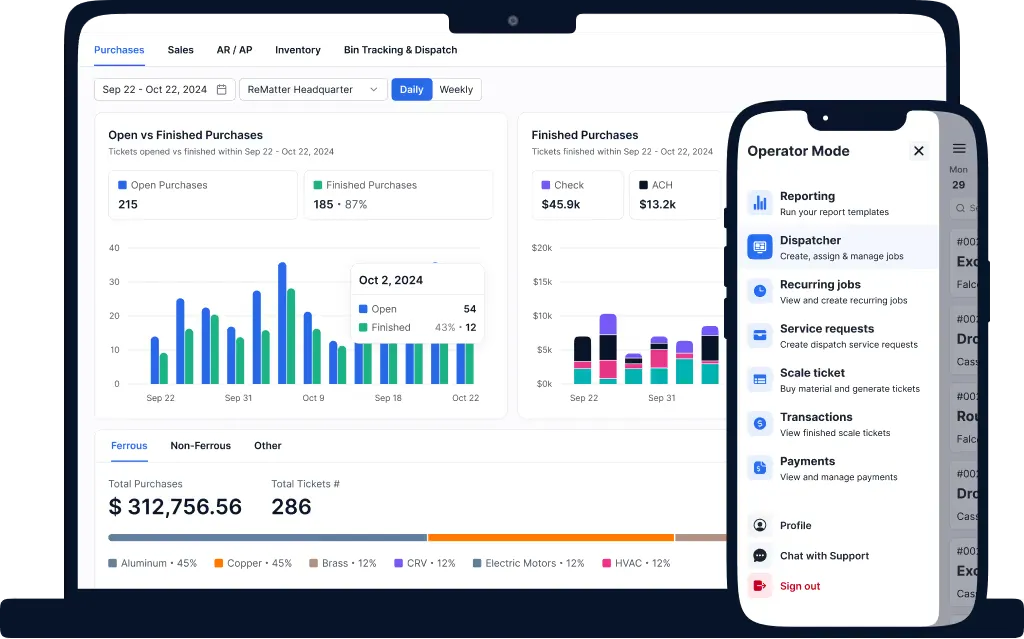
Task: Open Profile in Operator Mode
Action: [x=795, y=525]
